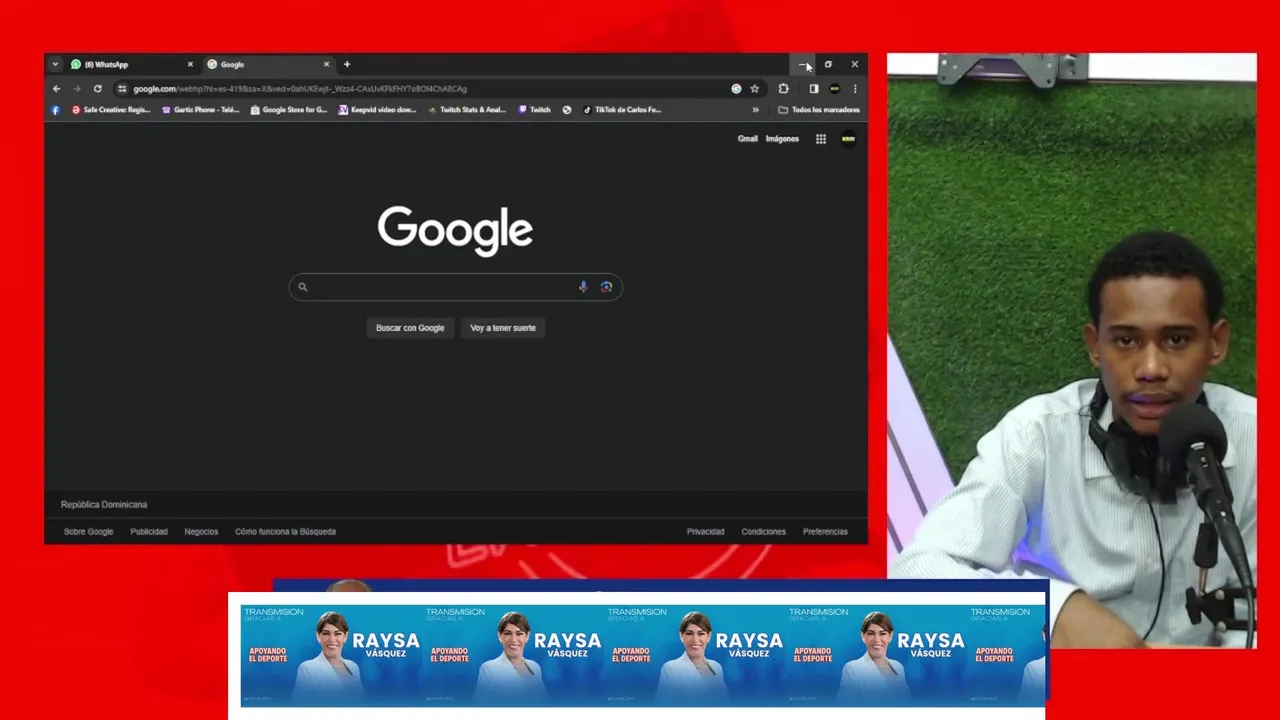Open Gartic Phone bookmark
Image resolution: width=1280 pixels, height=720 pixels.
coord(201,110)
